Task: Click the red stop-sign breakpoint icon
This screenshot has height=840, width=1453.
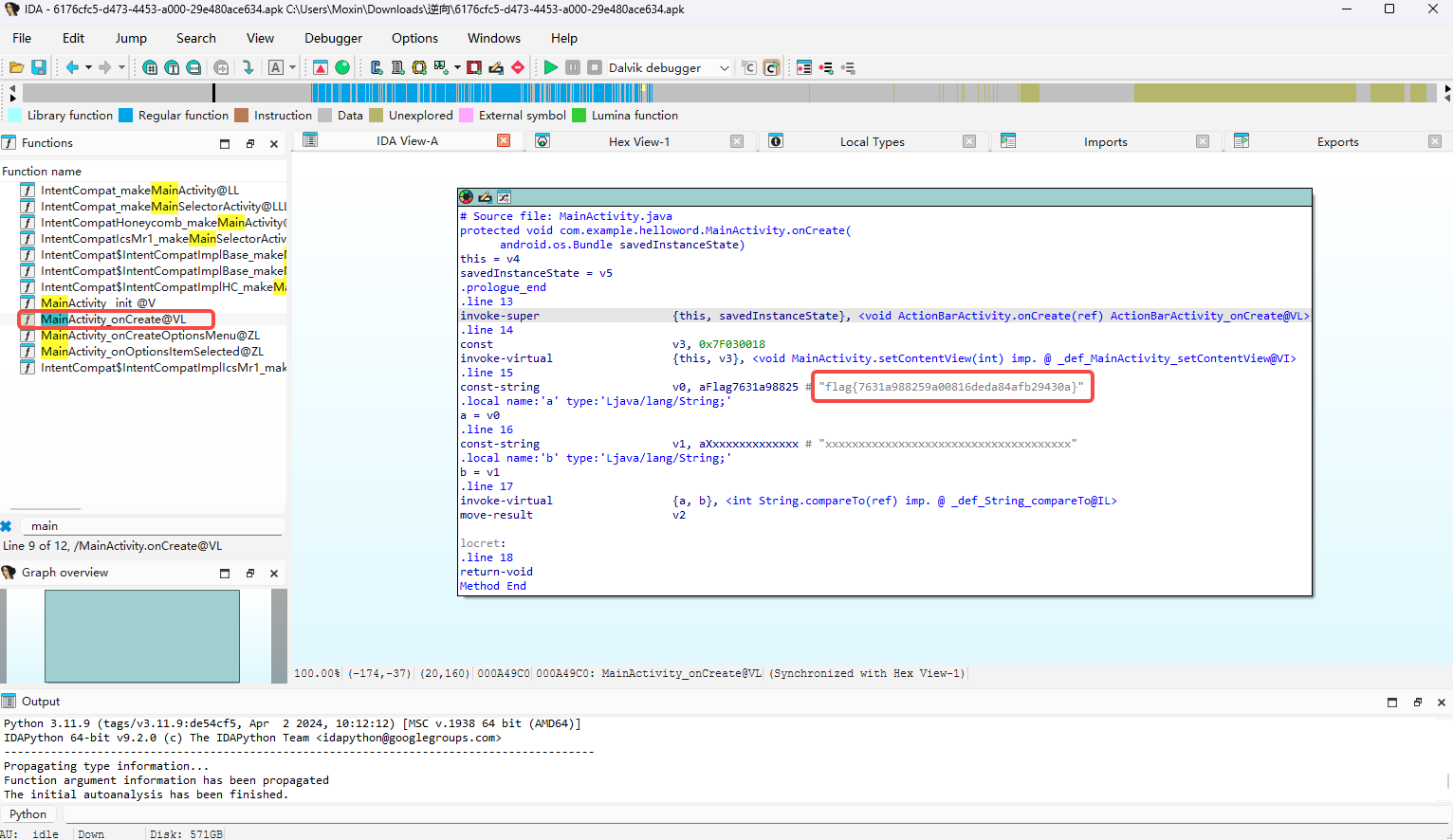Action: tap(518, 67)
